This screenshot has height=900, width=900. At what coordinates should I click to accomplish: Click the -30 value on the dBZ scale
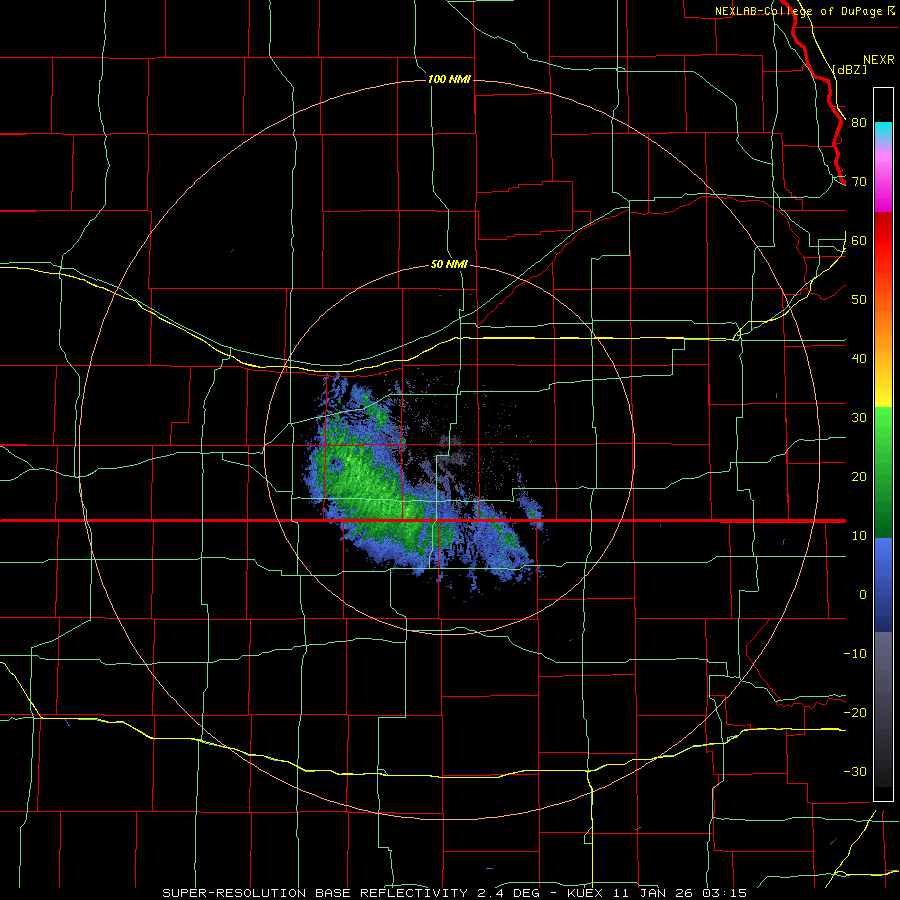pyautogui.click(x=855, y=771)
